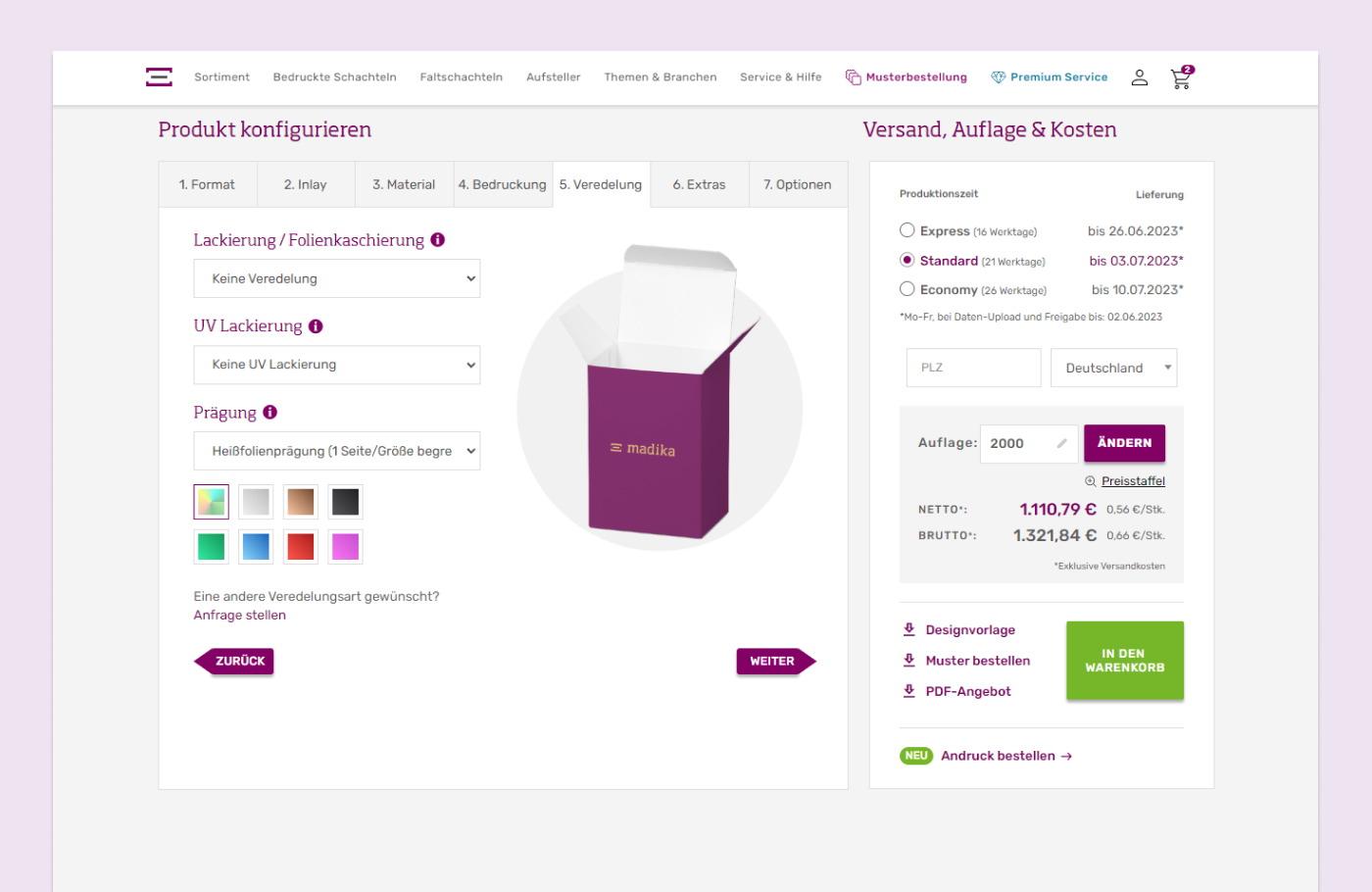Open the Preisstaffel link
1372x892 pixels.
click(x=1133, y=481)
